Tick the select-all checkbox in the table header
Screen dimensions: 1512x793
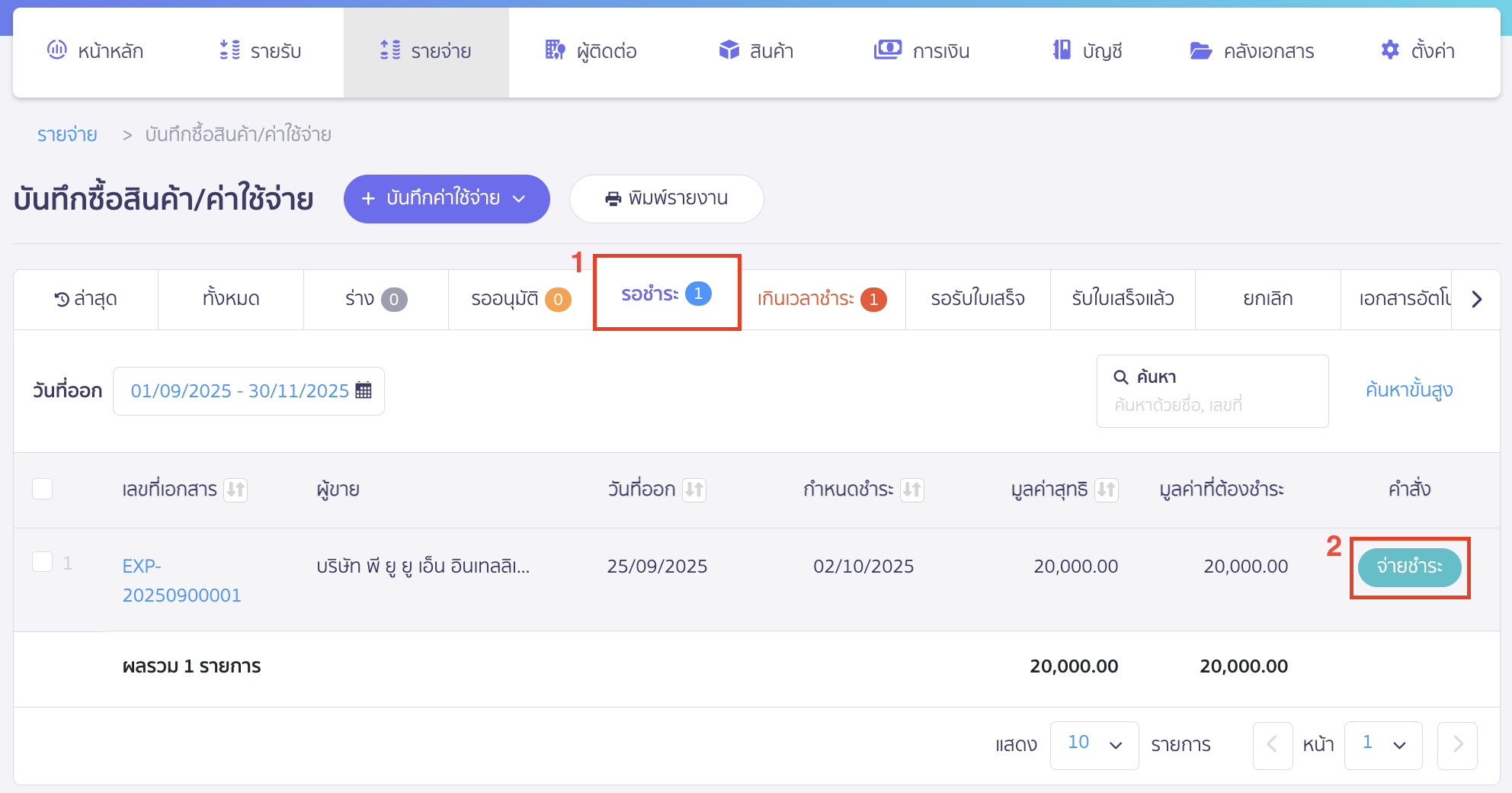tap(43, 489)
